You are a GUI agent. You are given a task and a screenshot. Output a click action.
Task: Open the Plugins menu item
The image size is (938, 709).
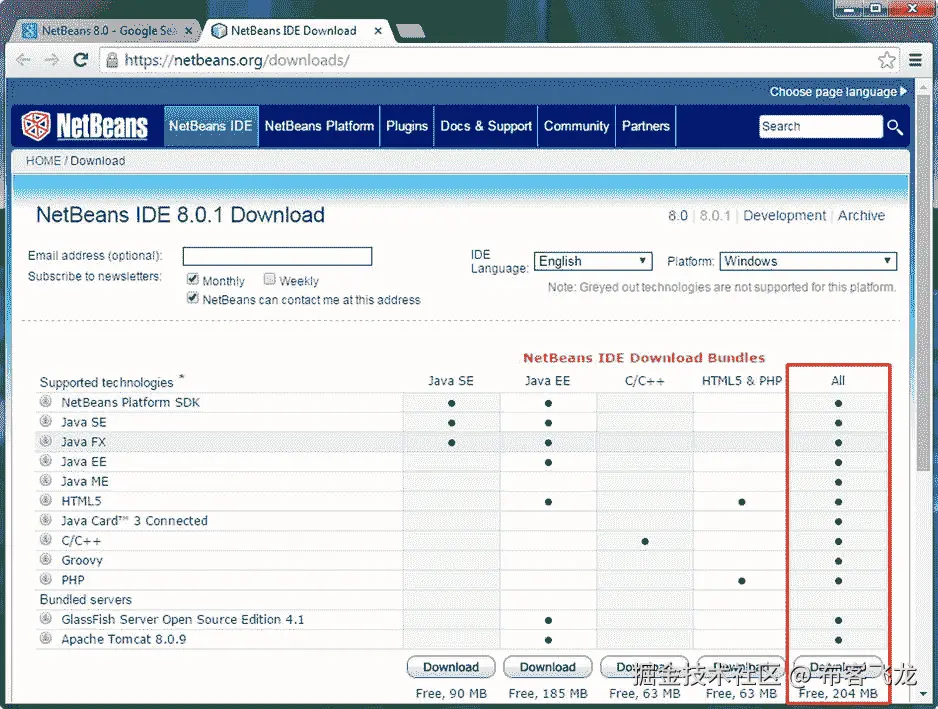(407, 126)
